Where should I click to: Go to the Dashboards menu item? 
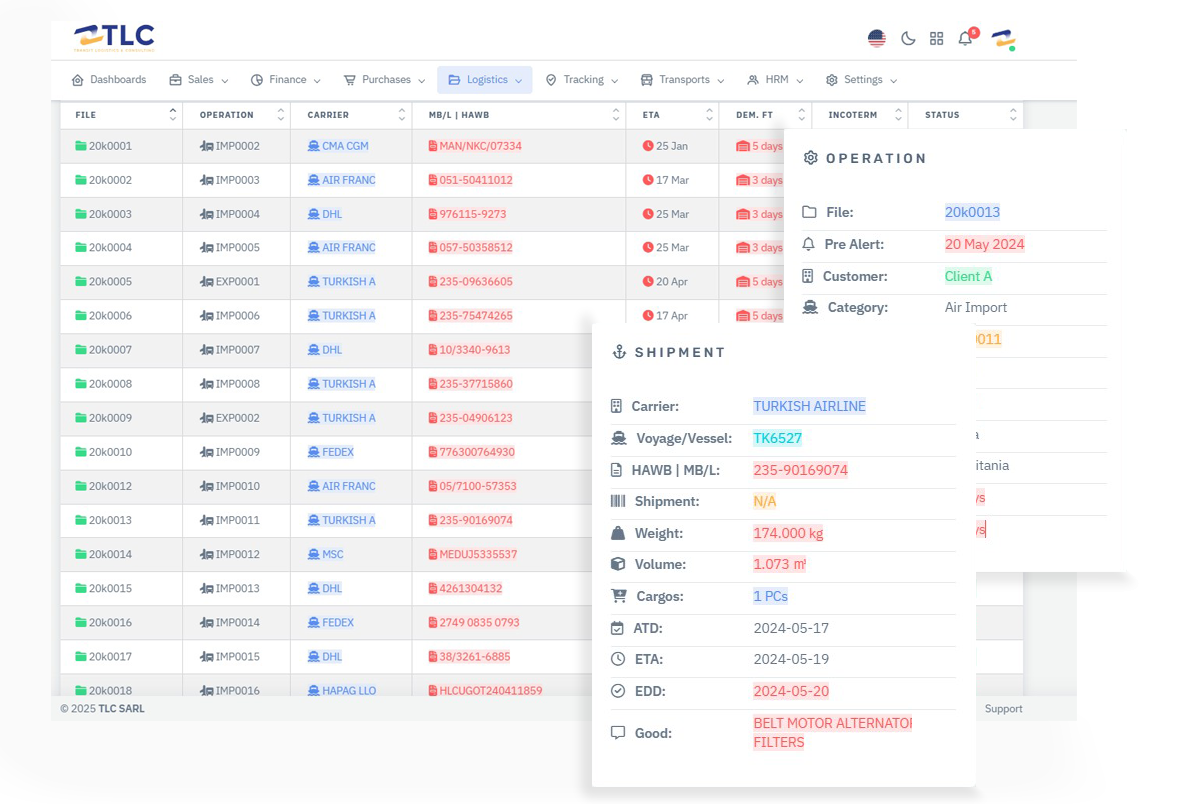click(109, 80)
